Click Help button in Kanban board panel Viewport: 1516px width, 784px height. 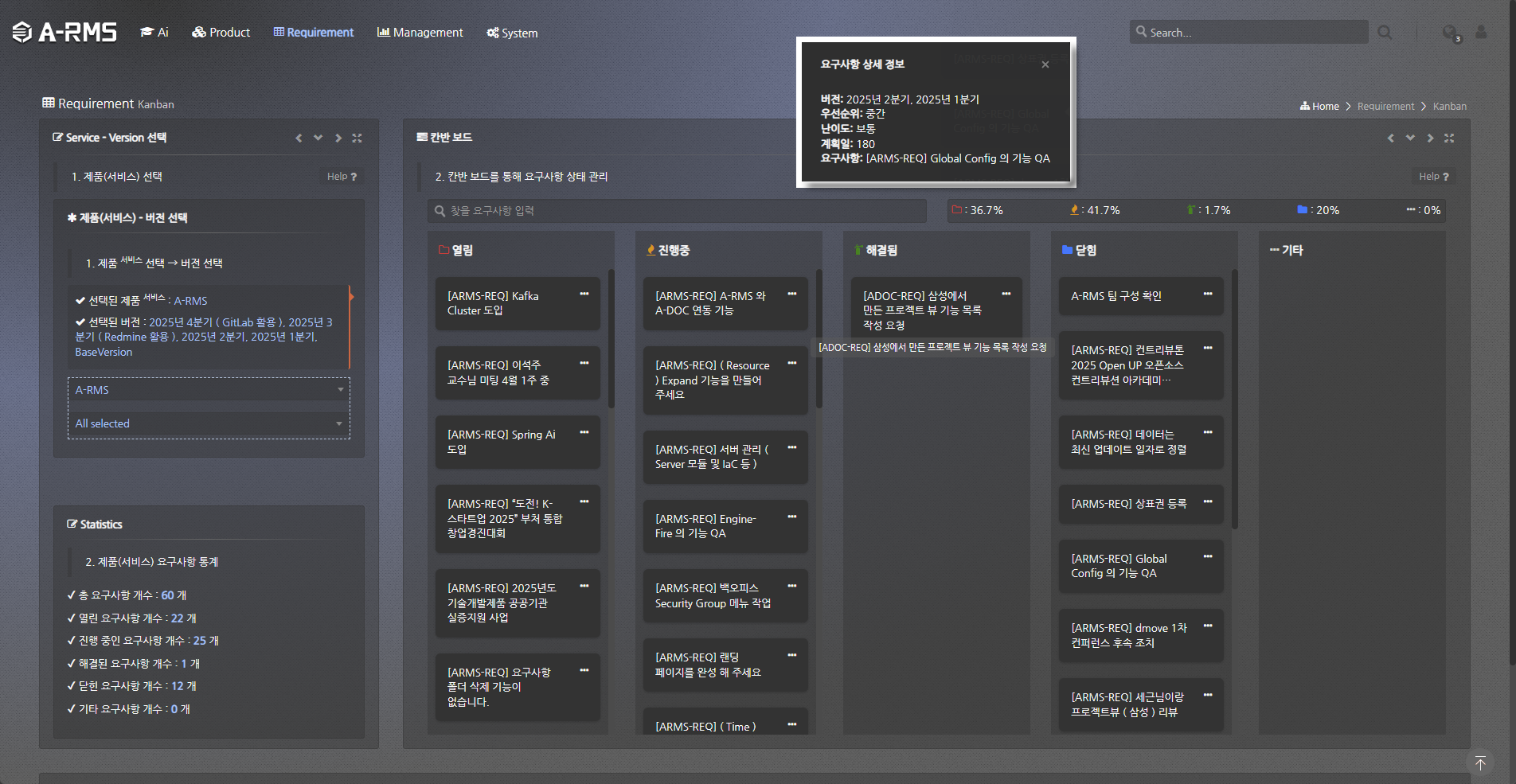tap(1433, 177)
